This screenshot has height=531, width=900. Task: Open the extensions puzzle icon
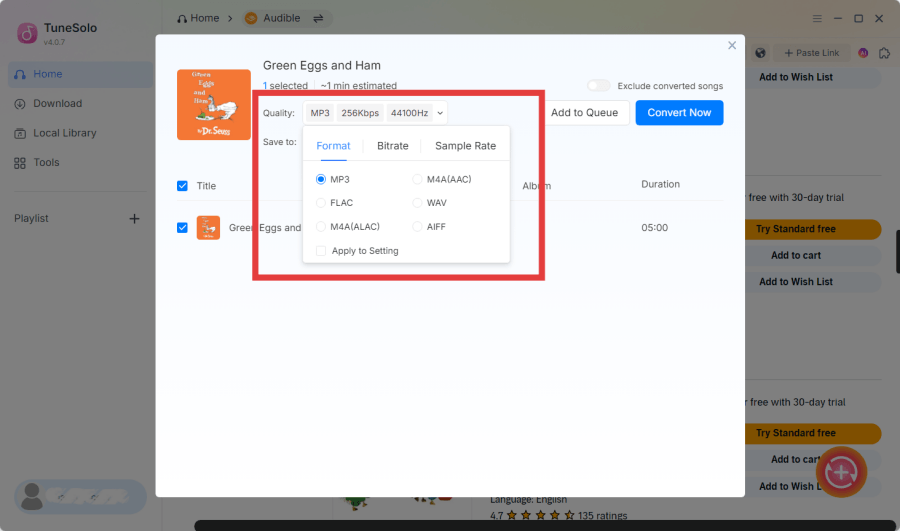coord(885,53)
